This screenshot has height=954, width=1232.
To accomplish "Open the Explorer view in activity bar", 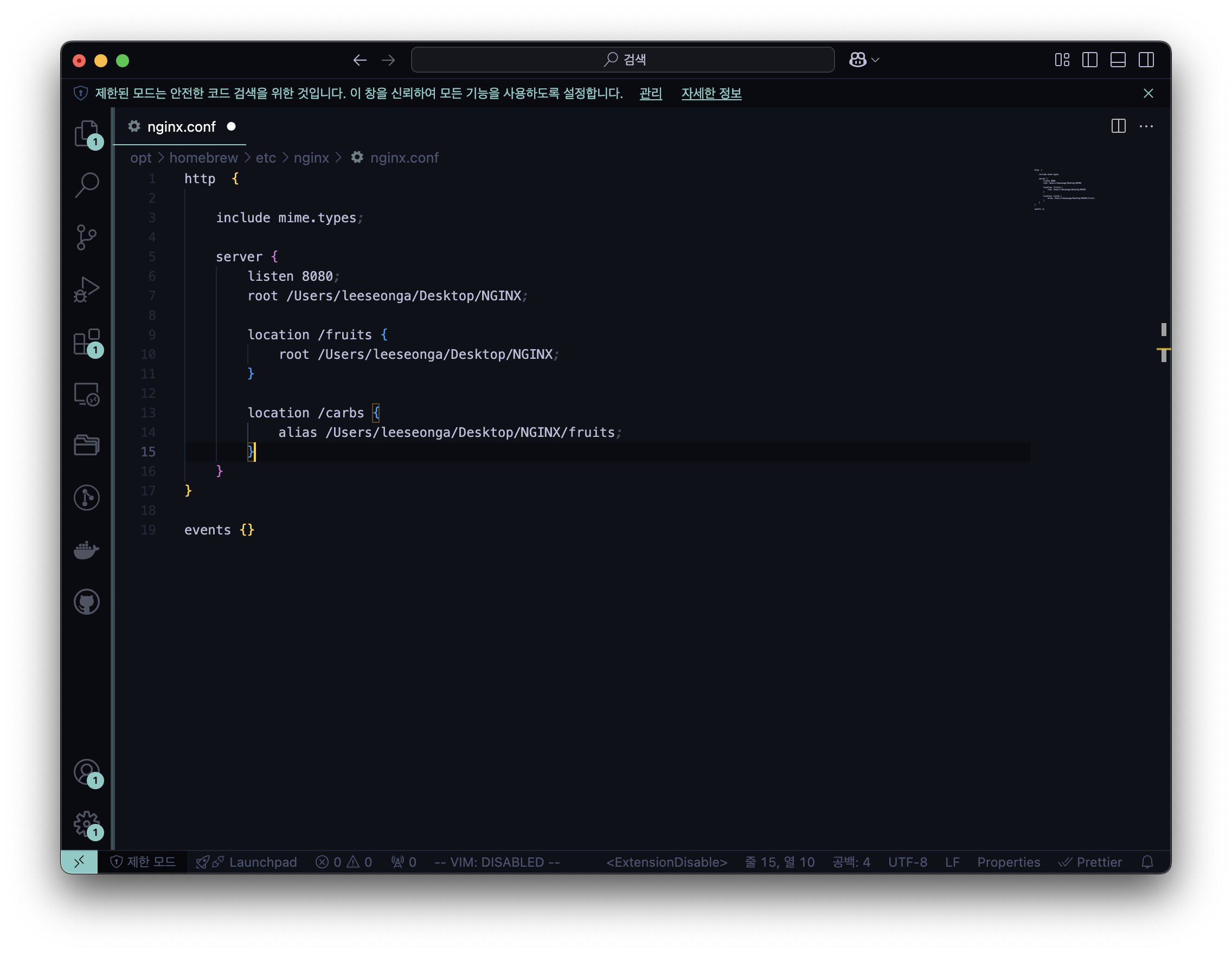I will [86, 134].
